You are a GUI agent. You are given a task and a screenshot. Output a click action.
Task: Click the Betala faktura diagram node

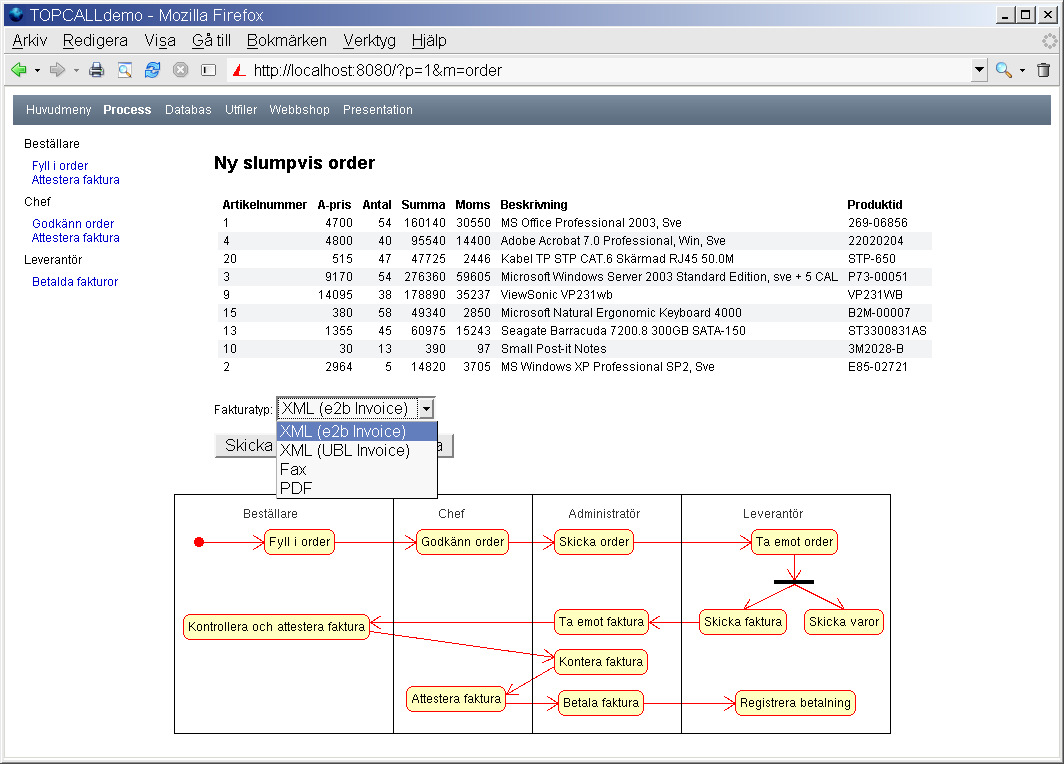601,703
